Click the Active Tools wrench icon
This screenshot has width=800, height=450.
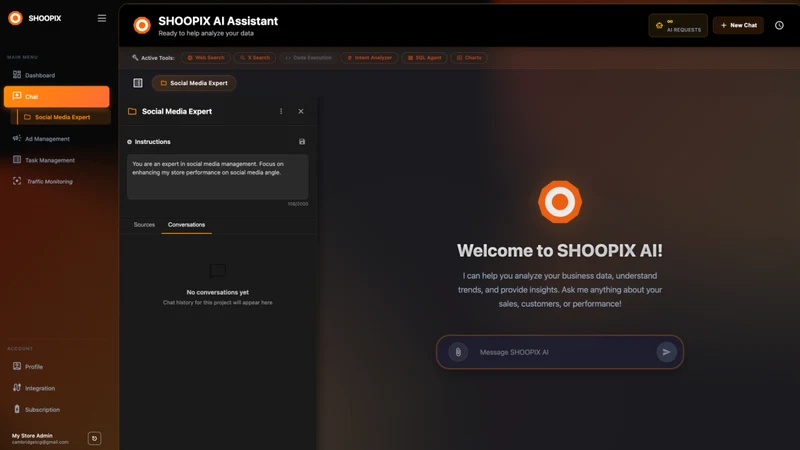pyautogui.click(x=135, y=58)
